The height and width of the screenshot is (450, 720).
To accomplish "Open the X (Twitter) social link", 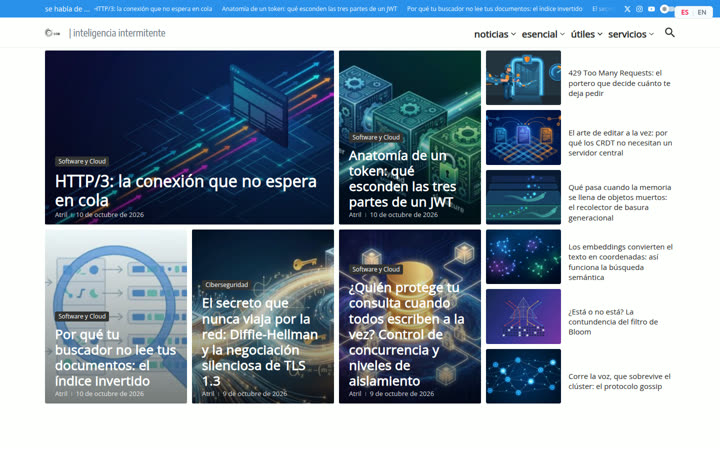I will click(x=627, y=9).
